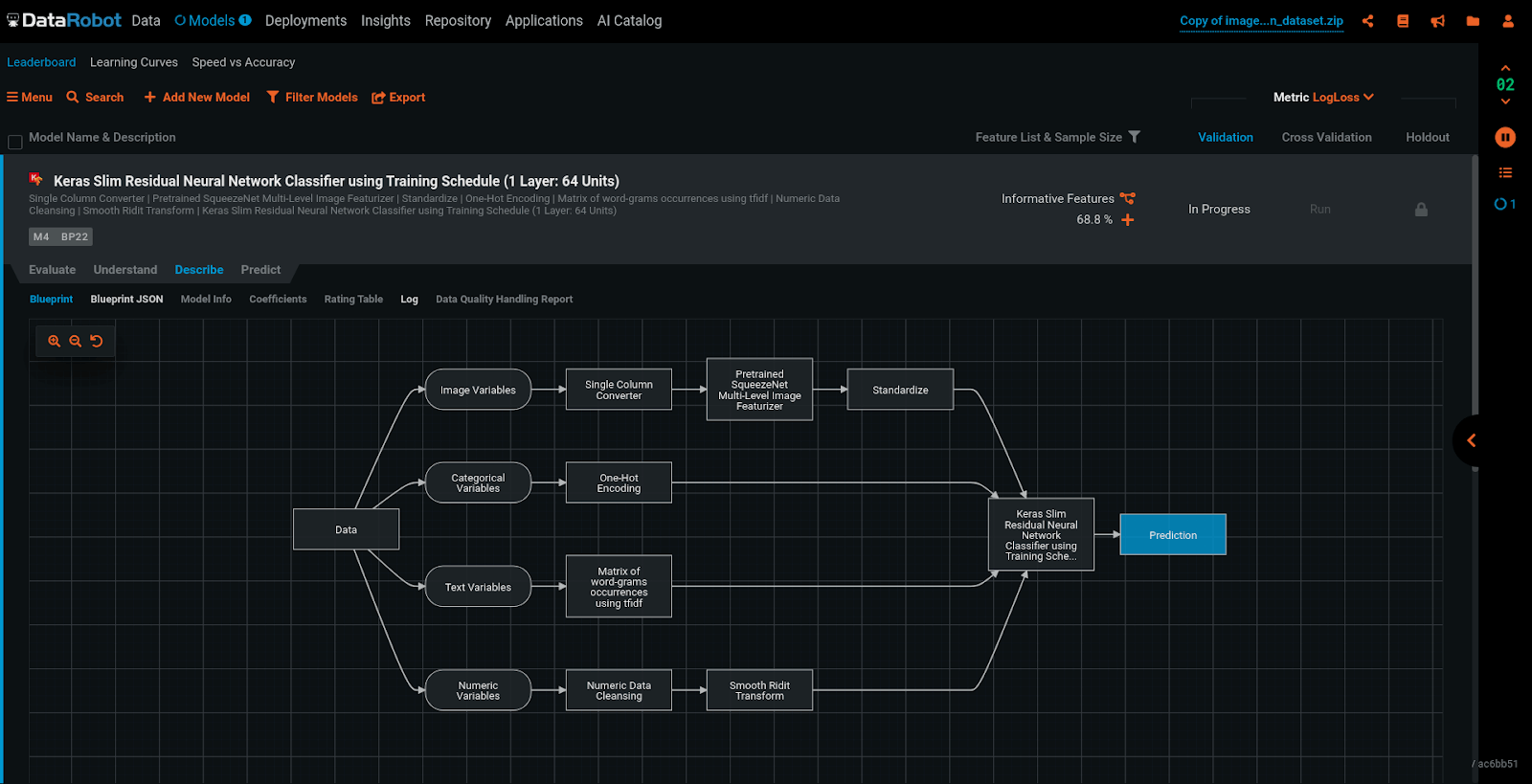Open the Understand tab
This screenshot has width=1532, height=784.
tap(125, 270)
